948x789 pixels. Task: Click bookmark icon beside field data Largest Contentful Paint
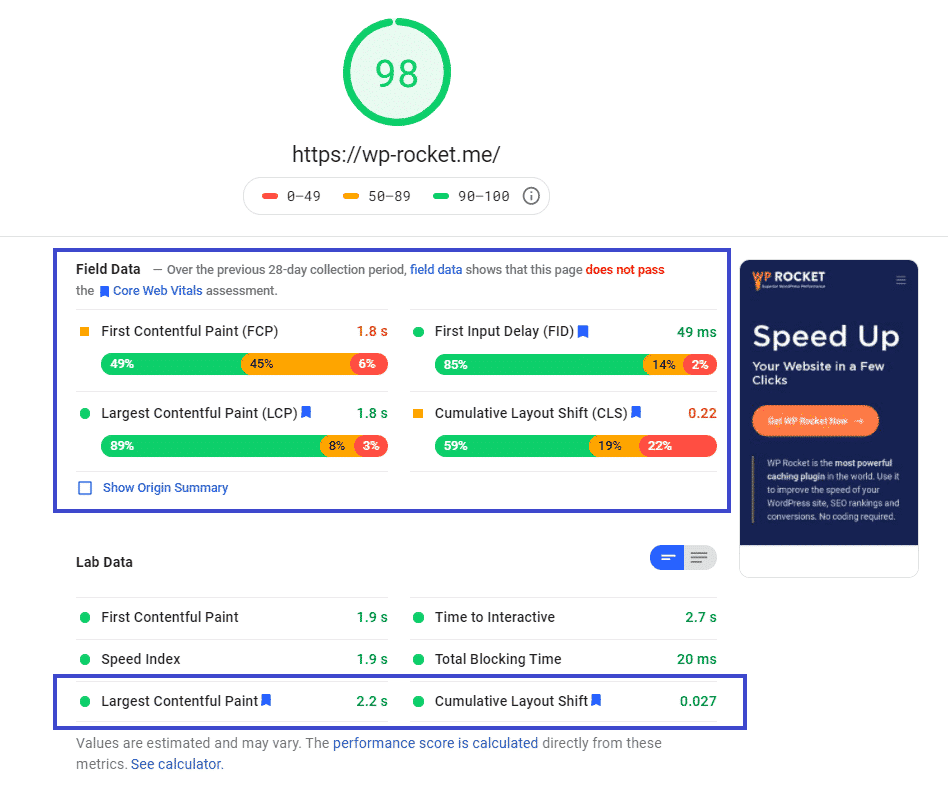point(307,413)
